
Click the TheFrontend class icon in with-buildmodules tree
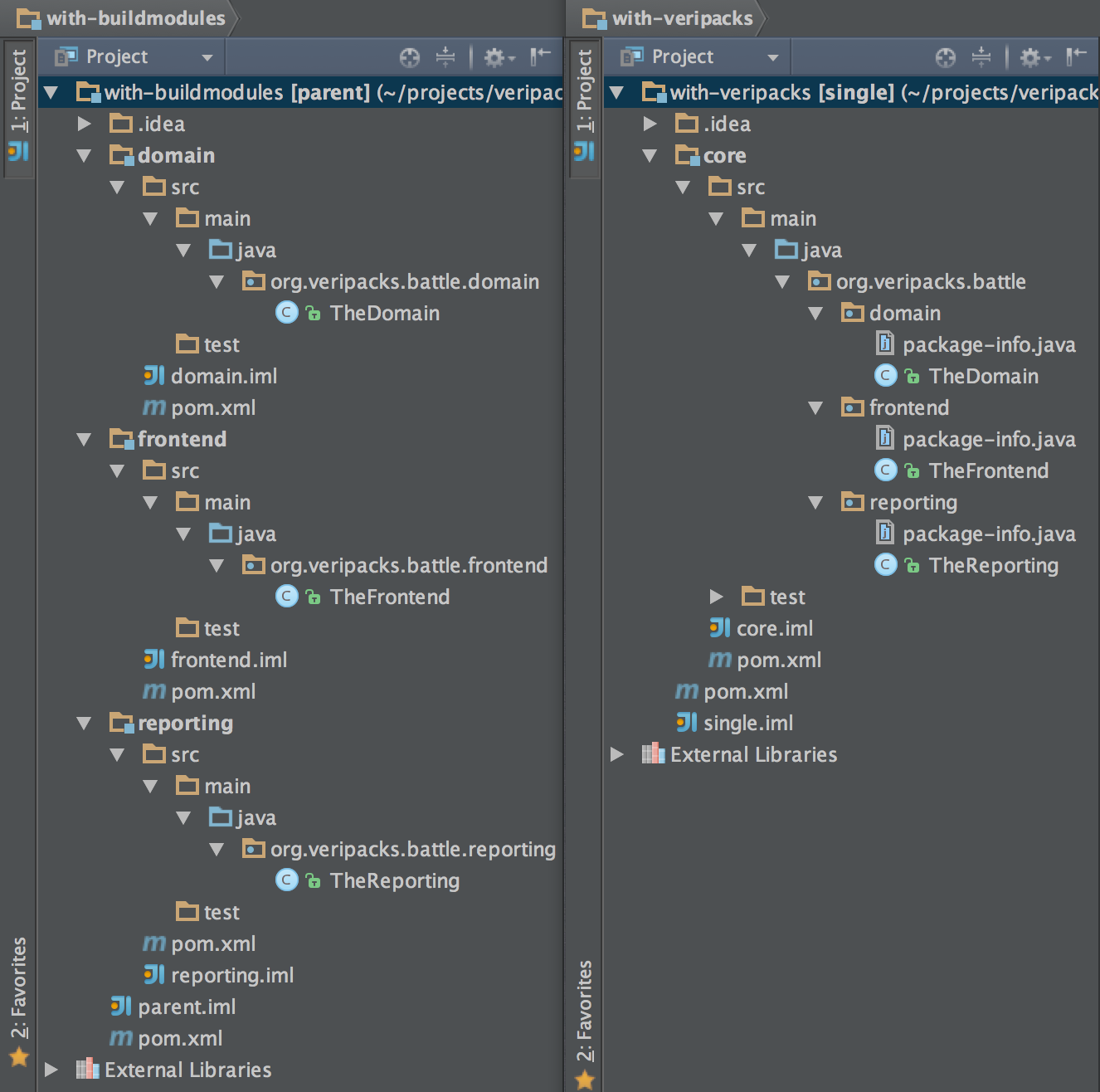point(286,597)
